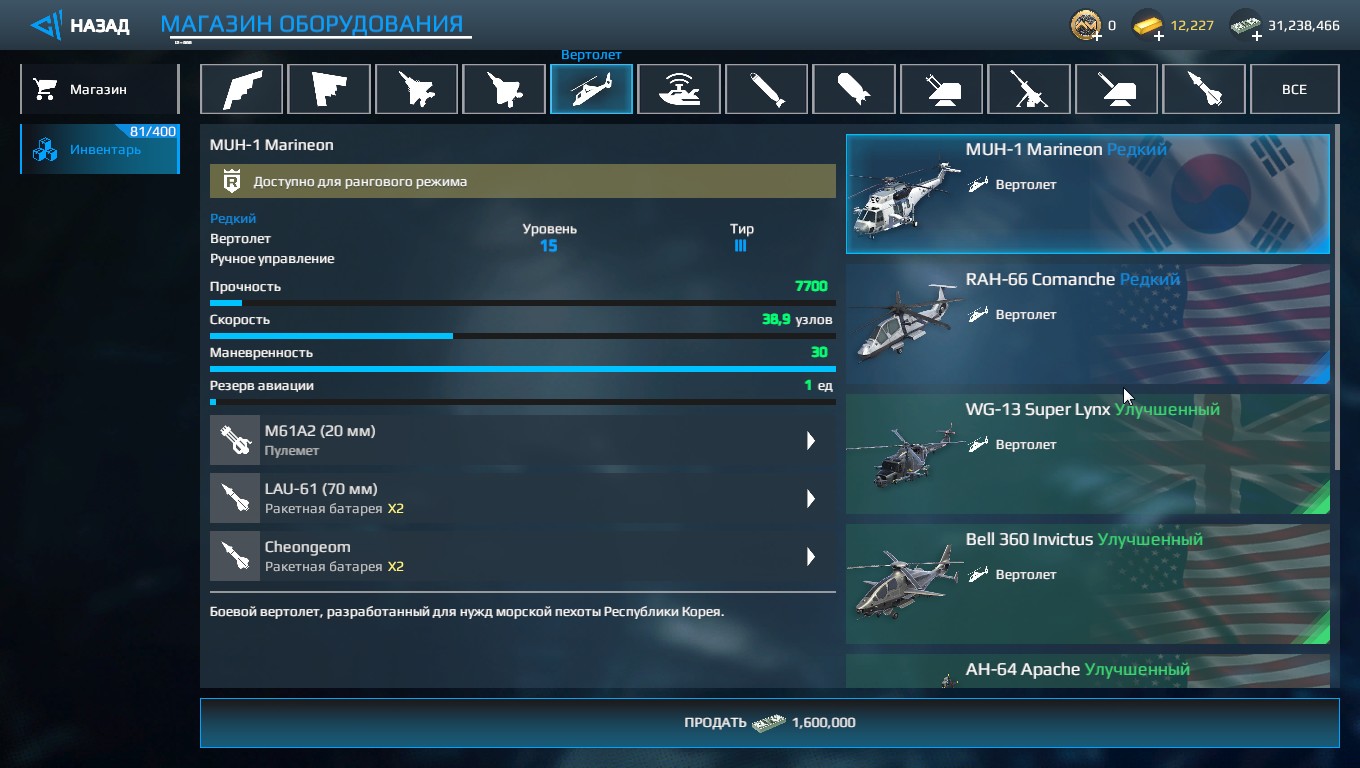Choose the bomb category icon
The height and width of the screenshot is (768, 1360).
click(x=855, y=89)
